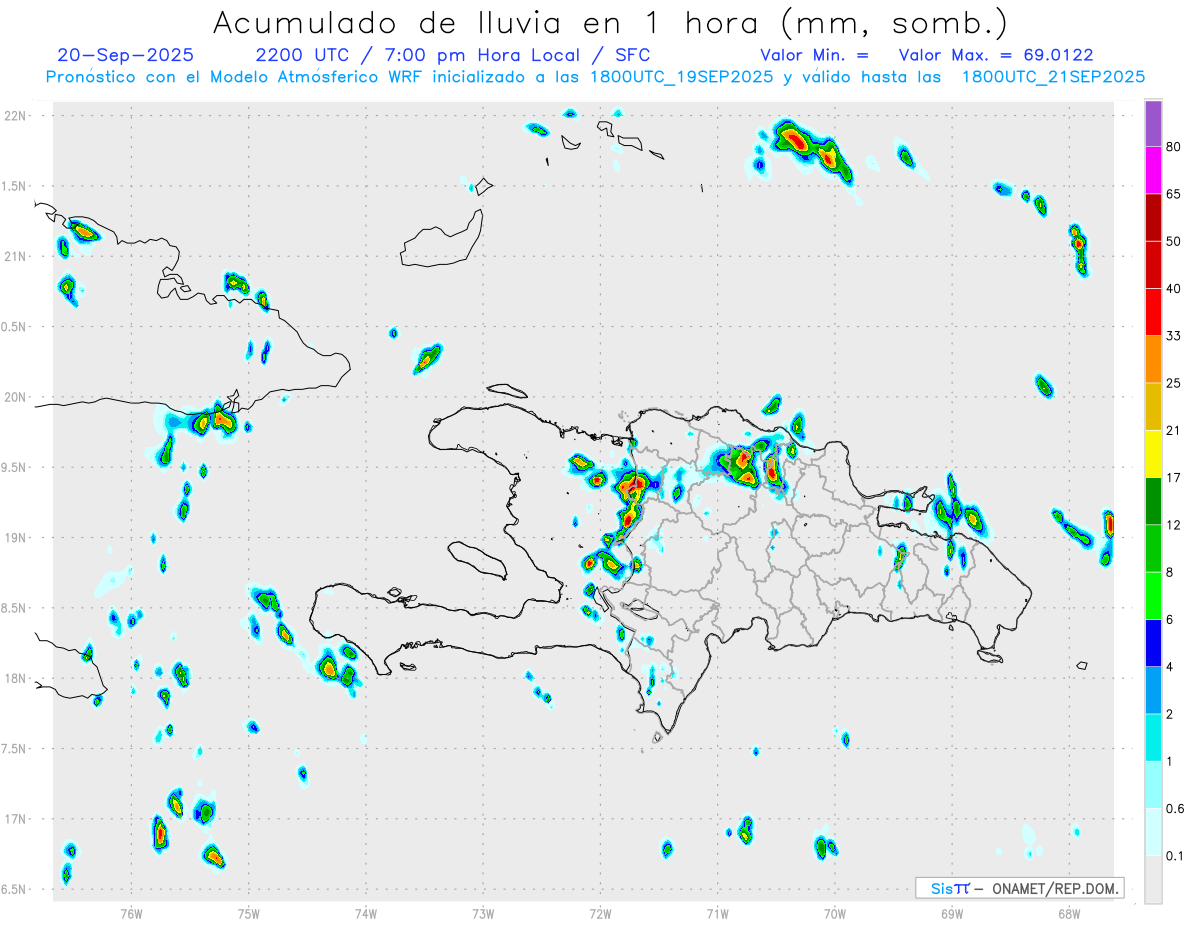Image resolution: width=1200 pixels, height=927 pixels.
Task: Click the 'Valor Max. = 69.0122' text
Action: point(996,55)
